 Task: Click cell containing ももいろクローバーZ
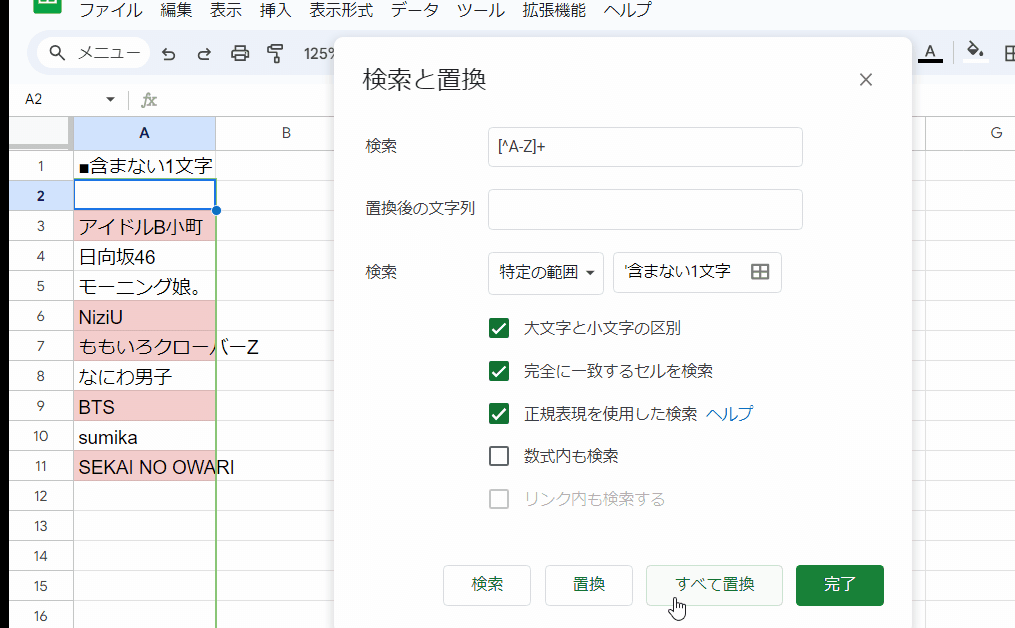tap(144, 346)
